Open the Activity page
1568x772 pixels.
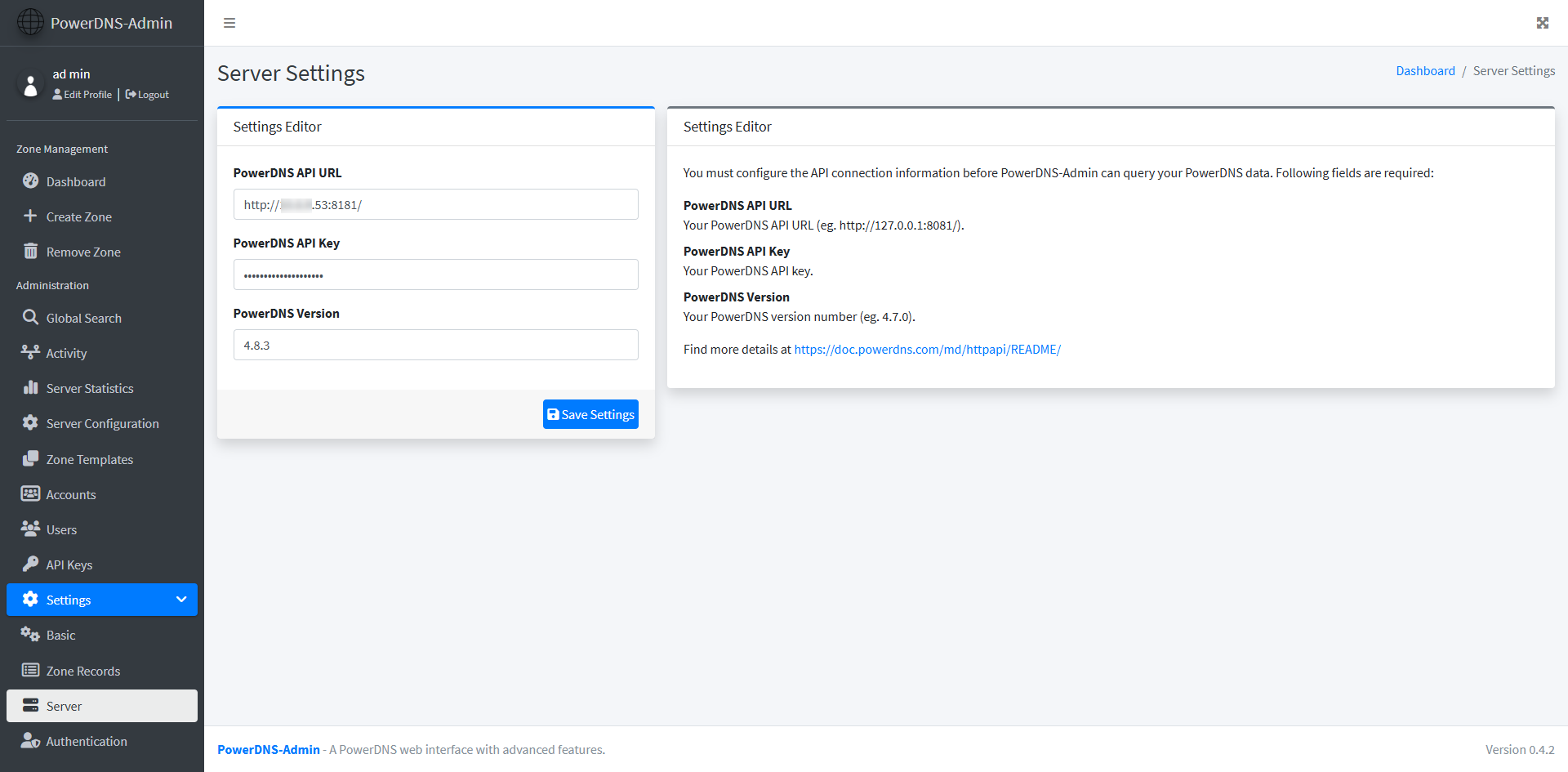(x=66, y=353)
